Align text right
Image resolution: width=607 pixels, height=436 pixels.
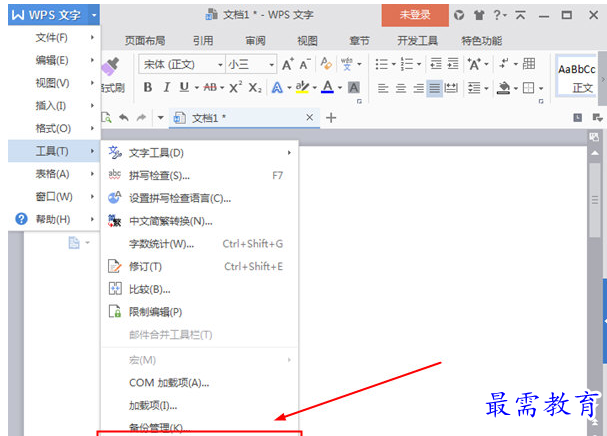[x=418, y=89]
